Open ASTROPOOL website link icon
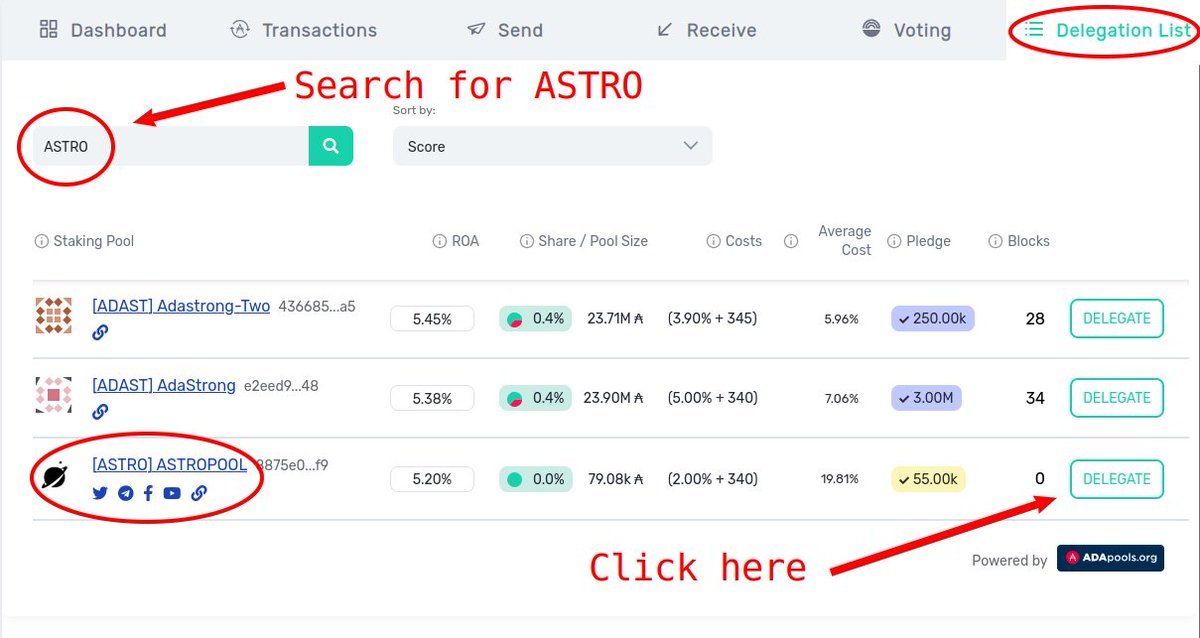 coord(199,492)
